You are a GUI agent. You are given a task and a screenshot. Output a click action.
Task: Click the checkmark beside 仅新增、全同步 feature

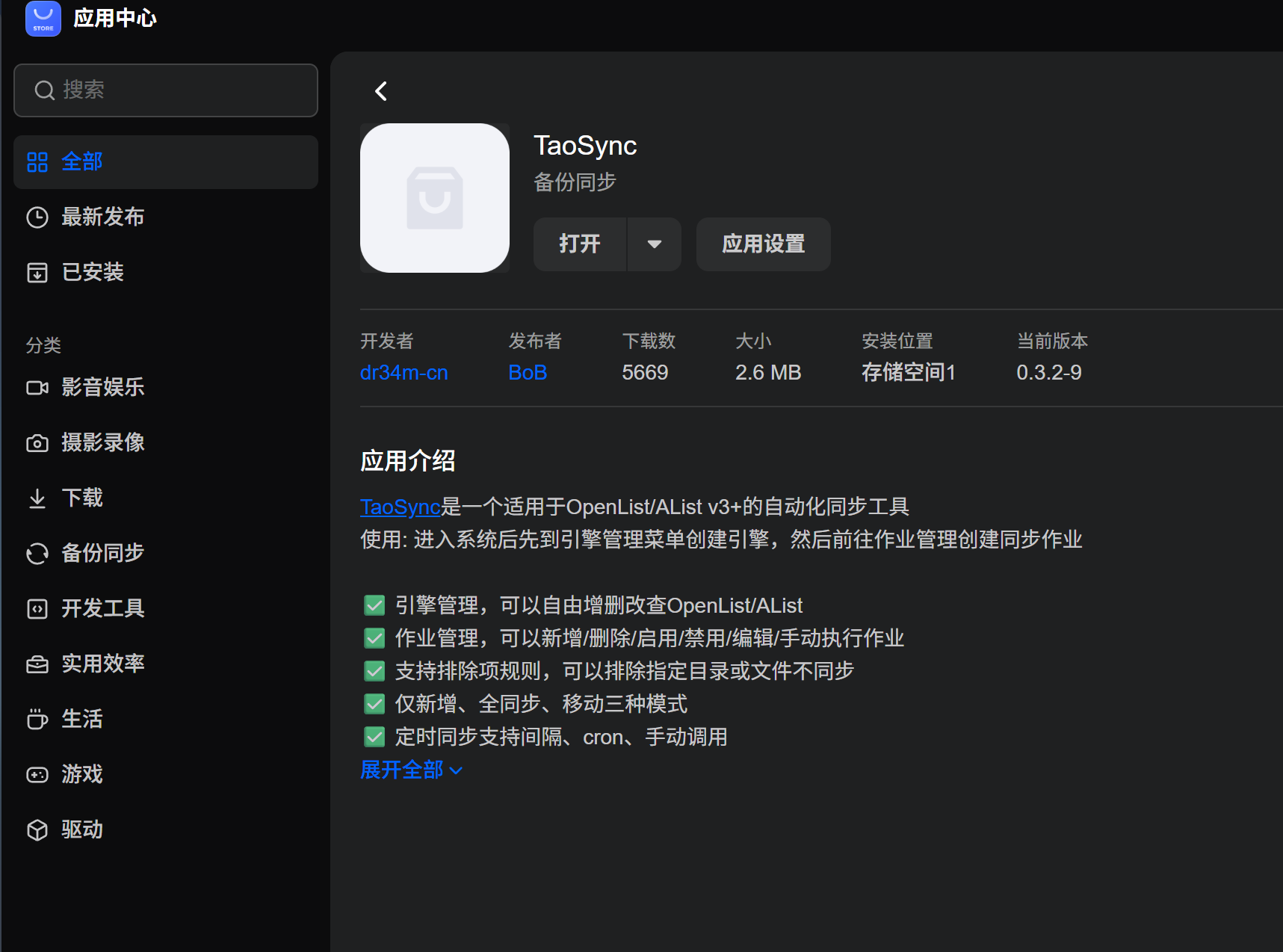[374, 704]
